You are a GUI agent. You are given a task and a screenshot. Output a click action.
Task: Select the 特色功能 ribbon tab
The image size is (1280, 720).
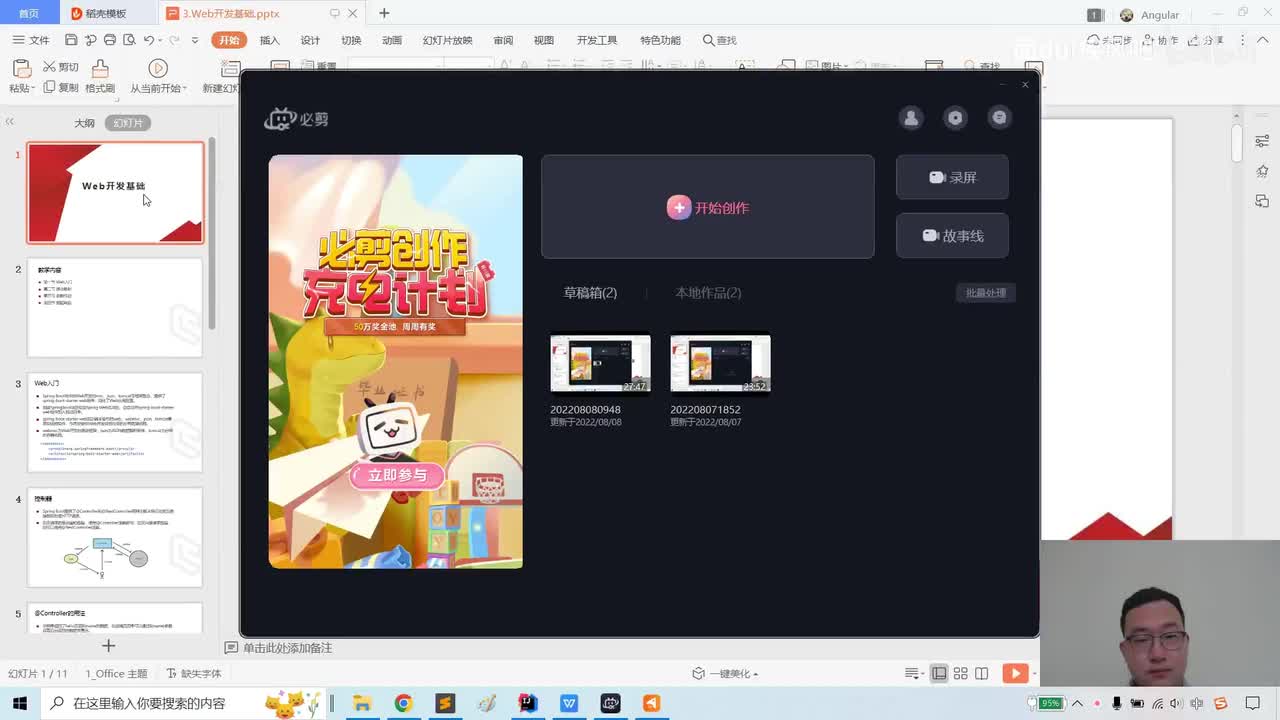(x=660, y=40)
